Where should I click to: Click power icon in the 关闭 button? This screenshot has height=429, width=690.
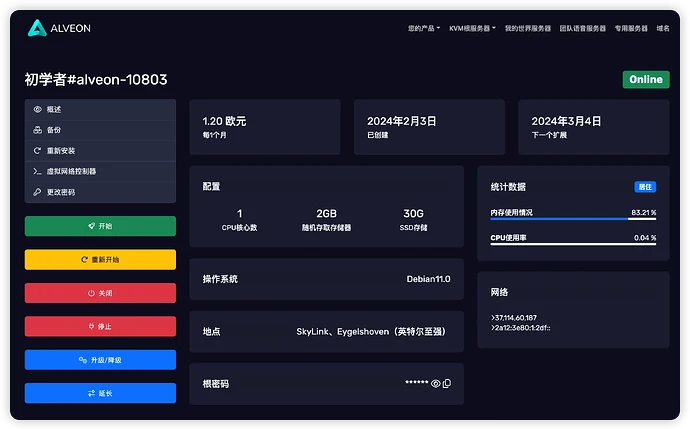pos(91,293)
